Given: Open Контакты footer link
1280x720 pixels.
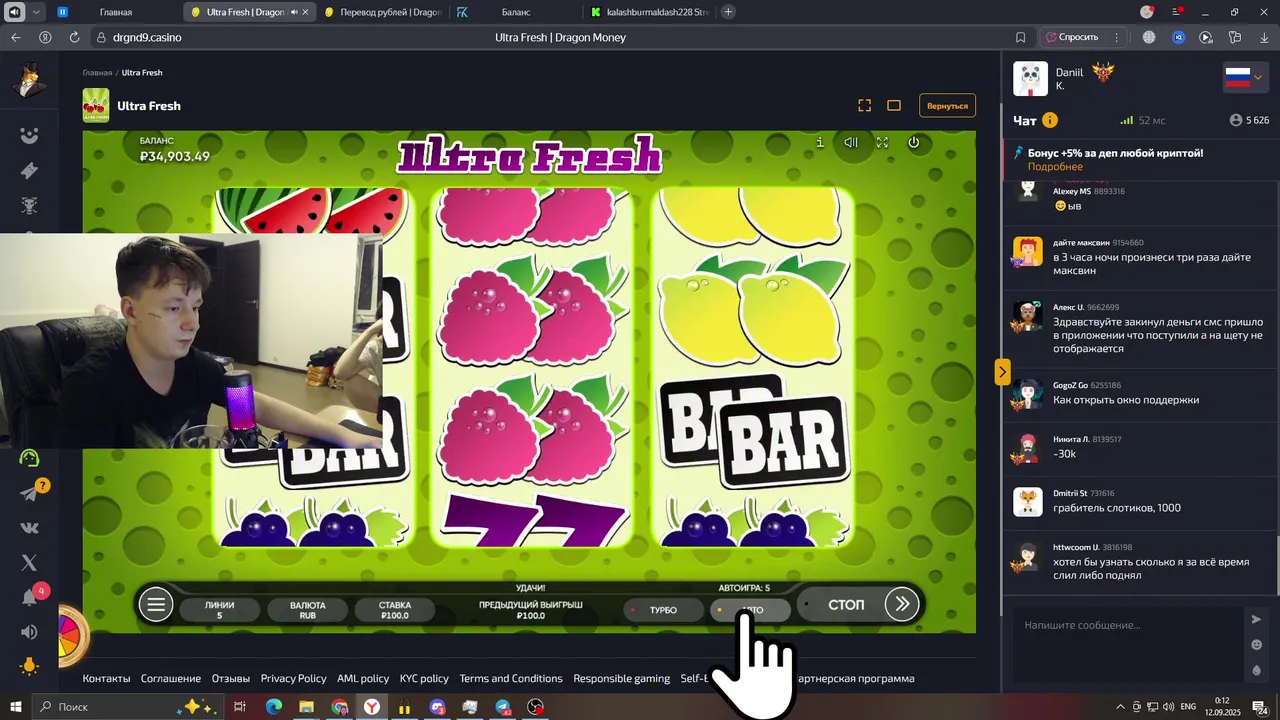Looking at the screenshot, I should (x=106, y=678).
